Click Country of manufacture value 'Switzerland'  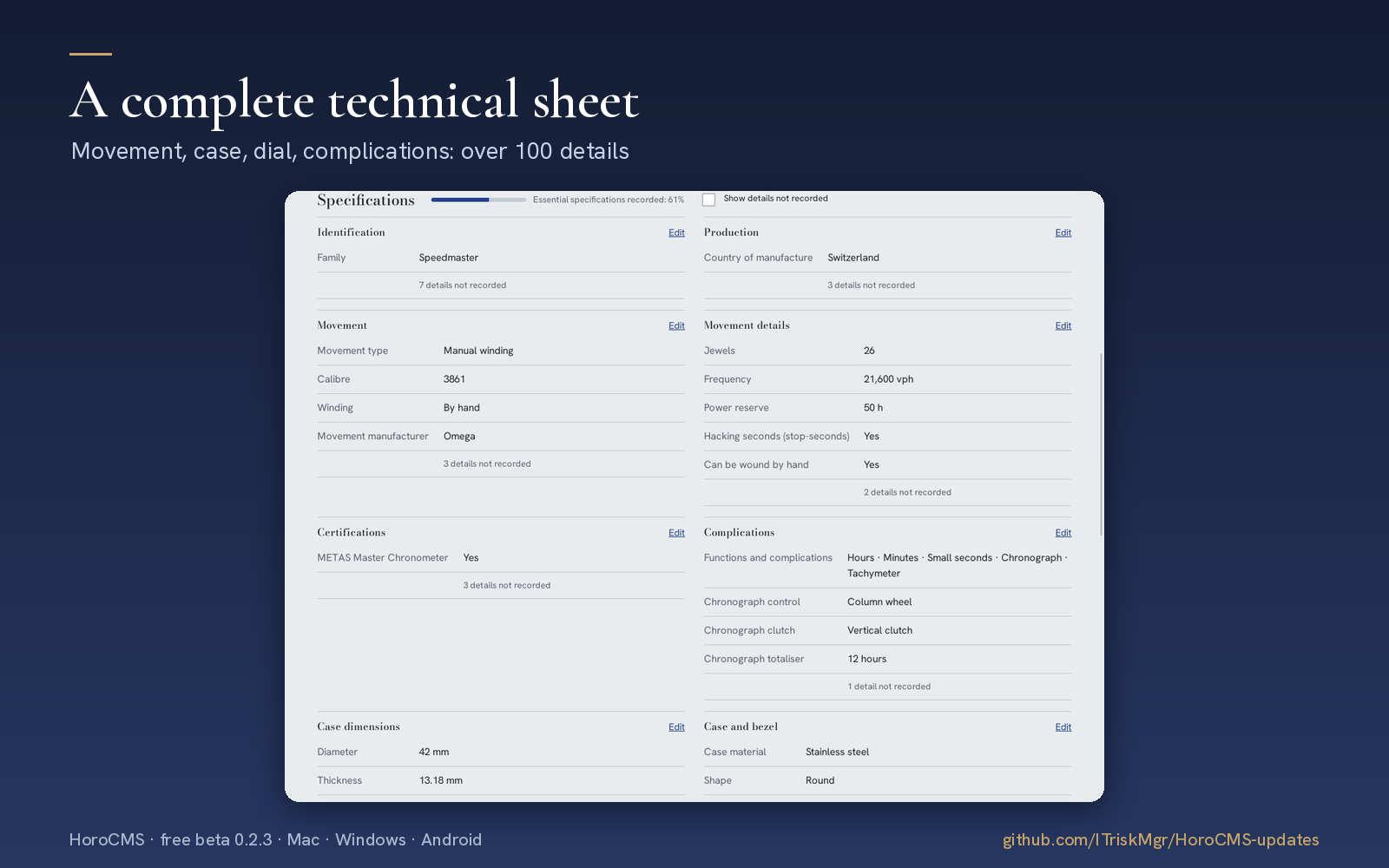(853, 258)
